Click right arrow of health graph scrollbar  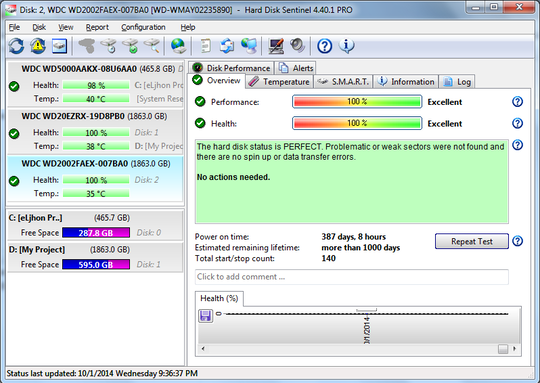tap(514, 349)
